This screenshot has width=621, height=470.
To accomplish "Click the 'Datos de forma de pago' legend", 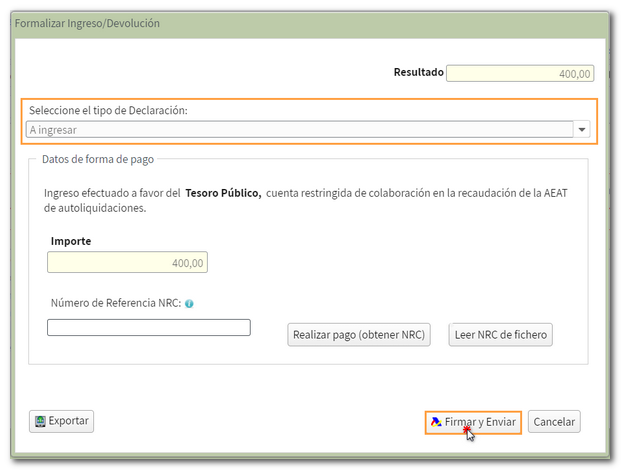I will click(97, 160).
